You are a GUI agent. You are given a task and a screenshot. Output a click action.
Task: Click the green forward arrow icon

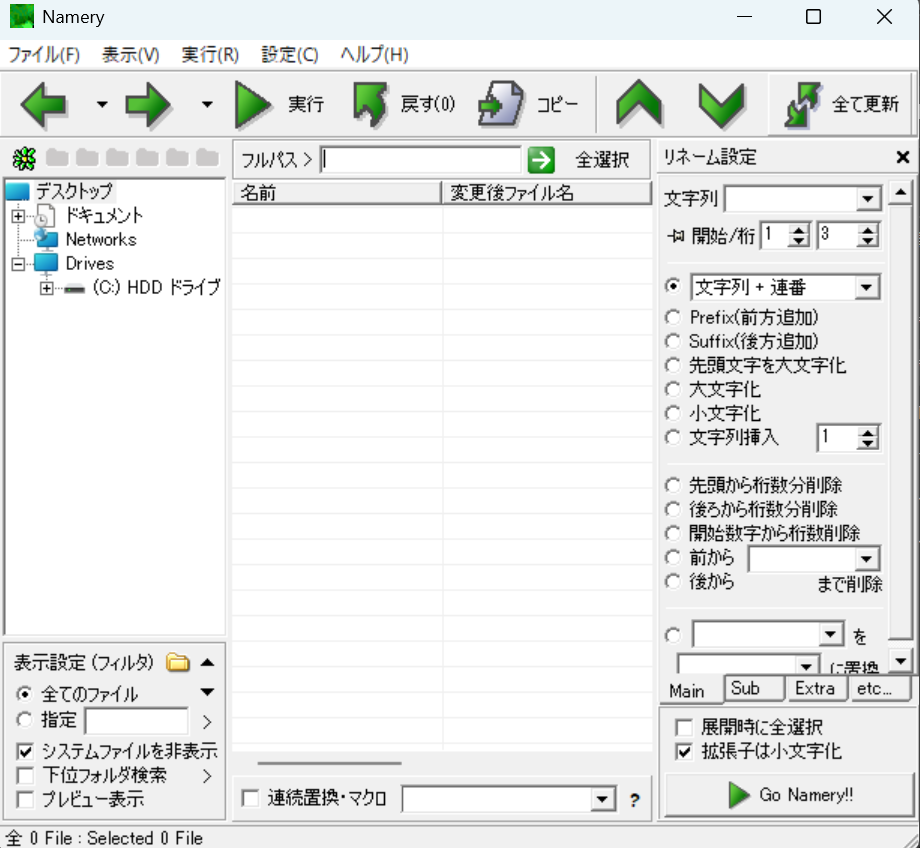149,104
